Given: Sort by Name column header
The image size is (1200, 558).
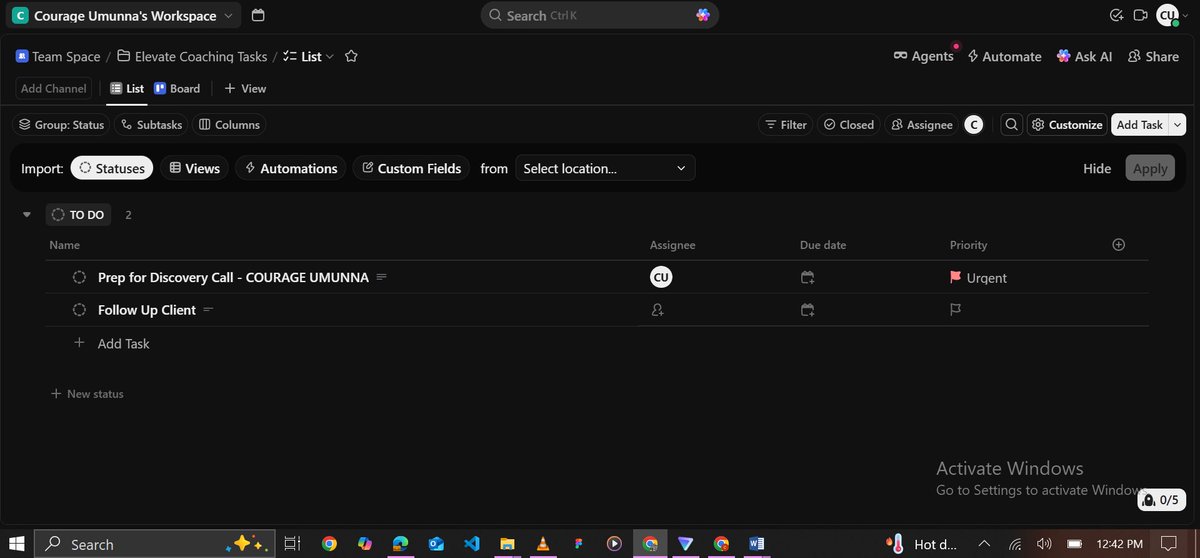Looking at the screenshot, I should pyautogui.click(x=64, y=244).
